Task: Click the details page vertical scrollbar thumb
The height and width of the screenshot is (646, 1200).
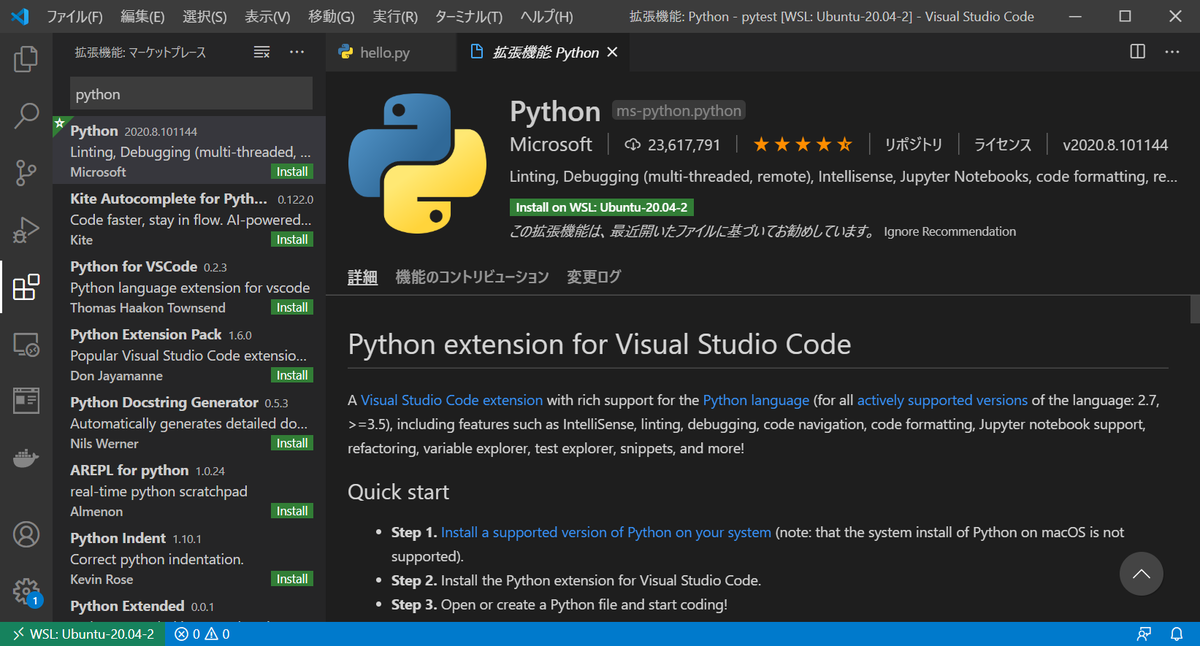Action: point(1194,309)
